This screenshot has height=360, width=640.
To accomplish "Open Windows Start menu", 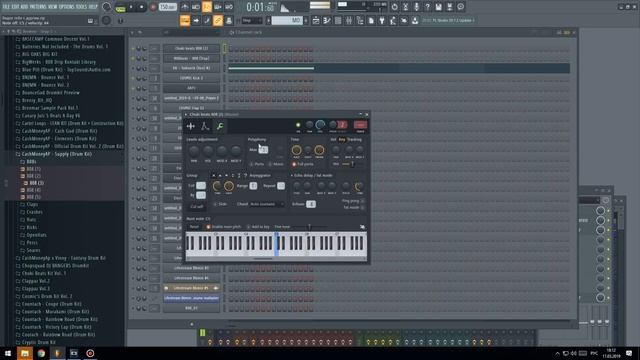I will [8, 353].
